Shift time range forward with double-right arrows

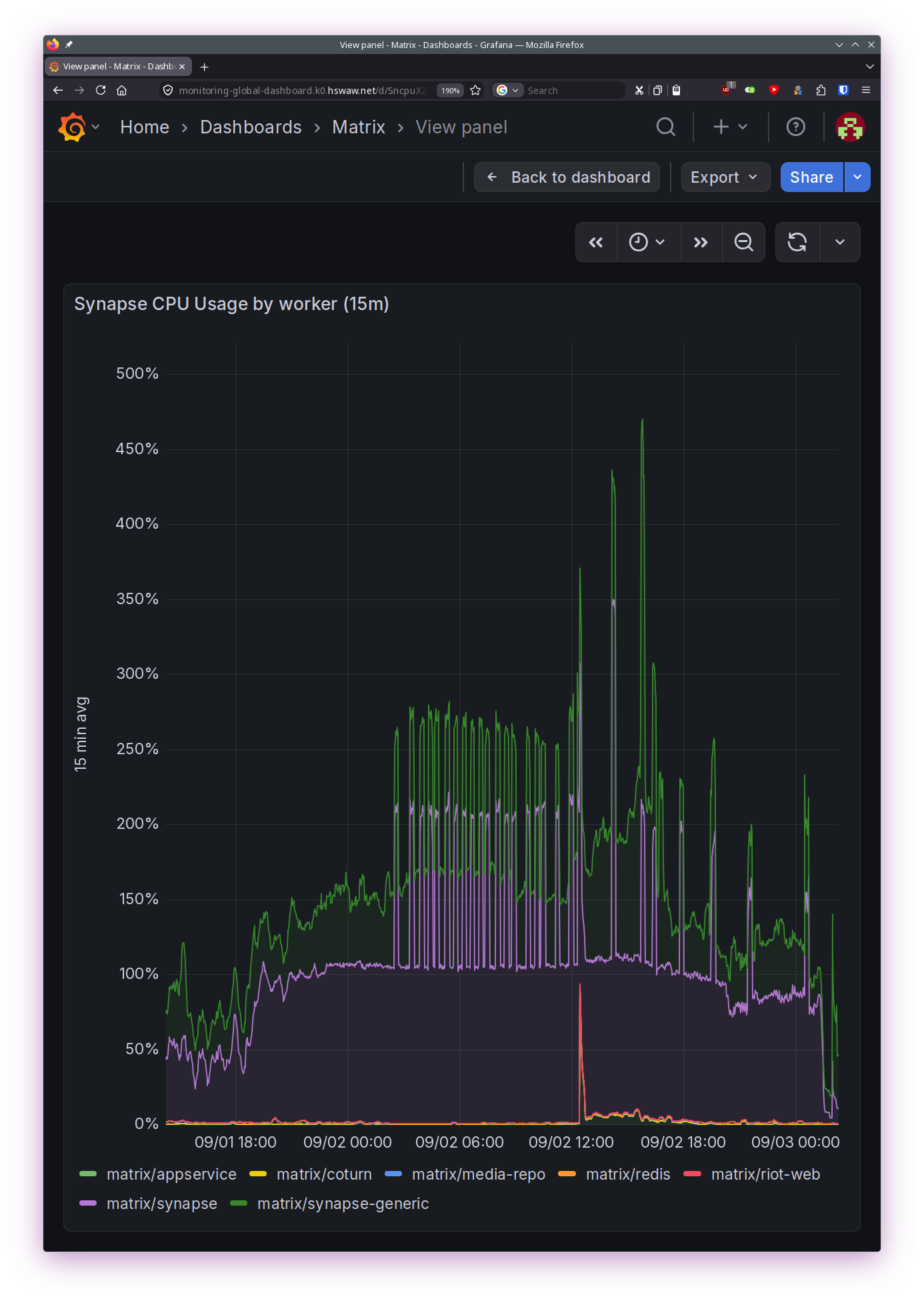[x=701, y=242]
